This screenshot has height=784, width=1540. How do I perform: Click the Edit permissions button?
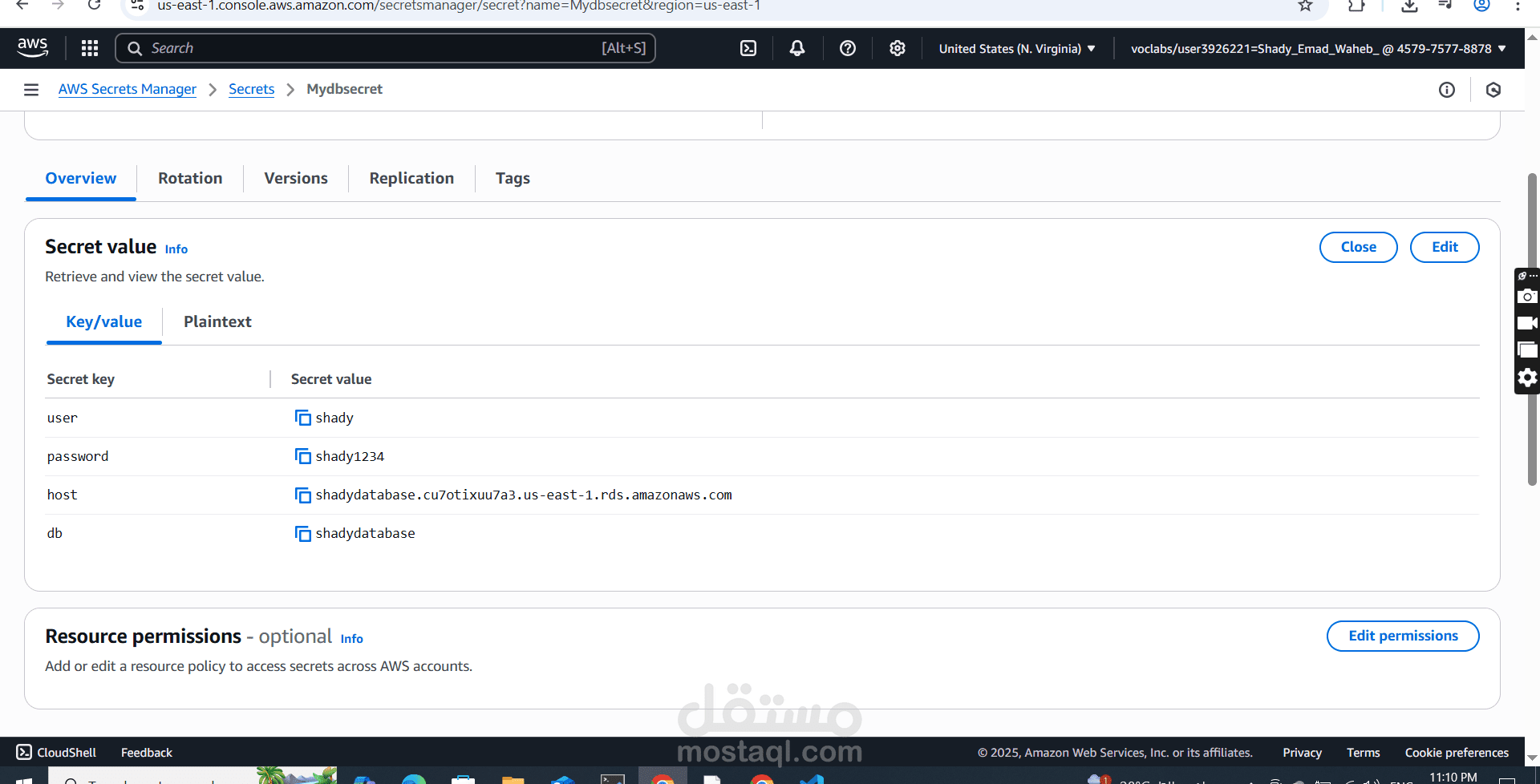[x=1403, y=636]
